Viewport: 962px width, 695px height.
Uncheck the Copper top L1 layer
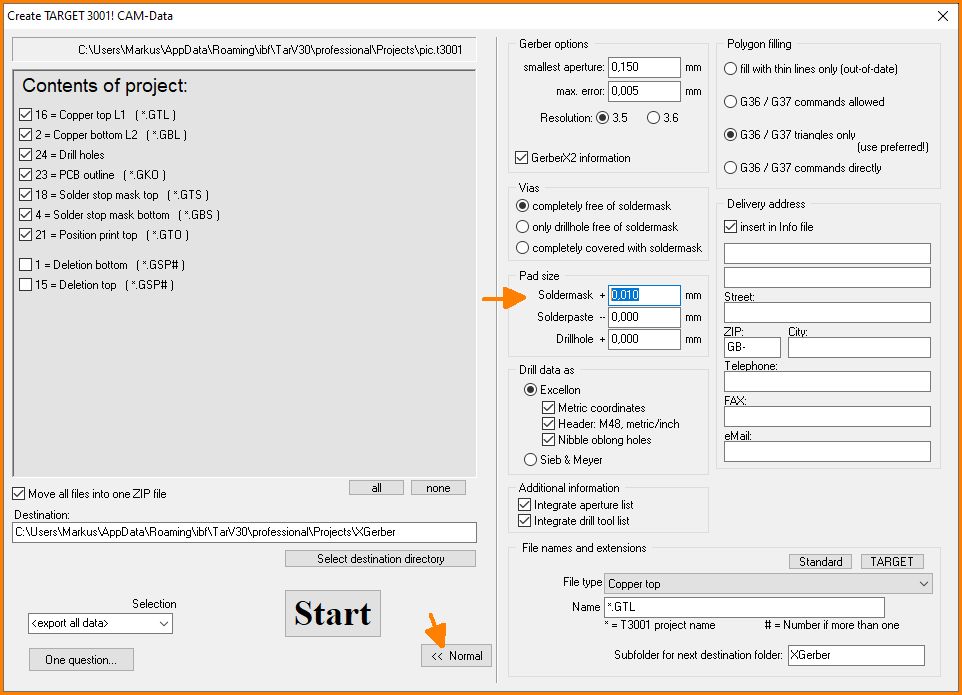point(26,115)
